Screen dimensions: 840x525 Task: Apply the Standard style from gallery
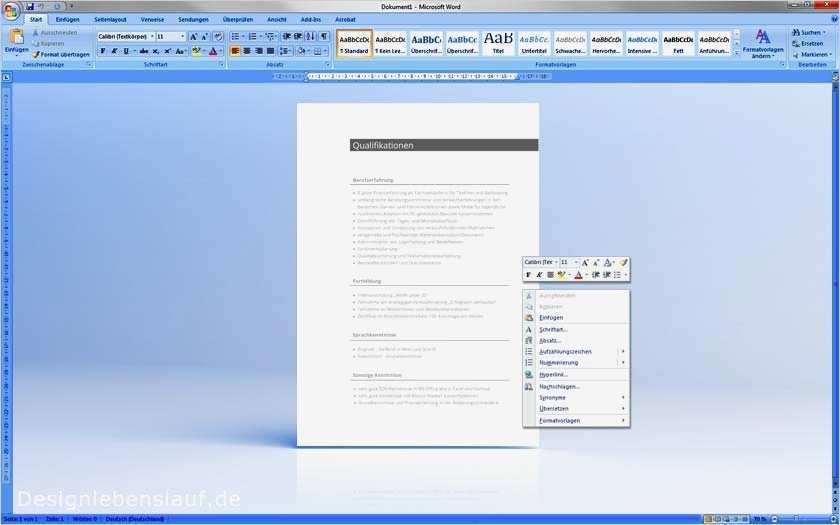[x=354, y=43]
